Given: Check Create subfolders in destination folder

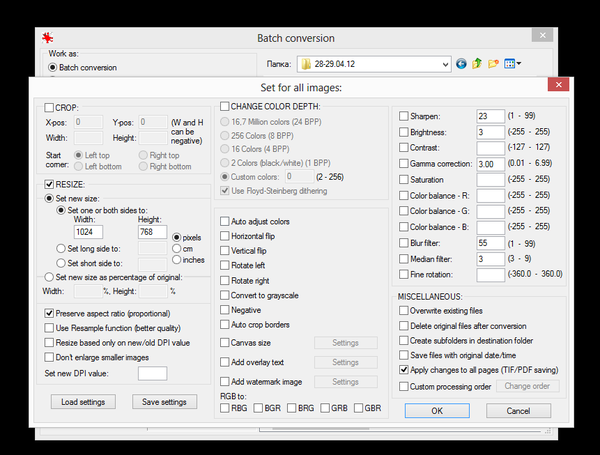Looking at the screenshot, I should [404, 340].
